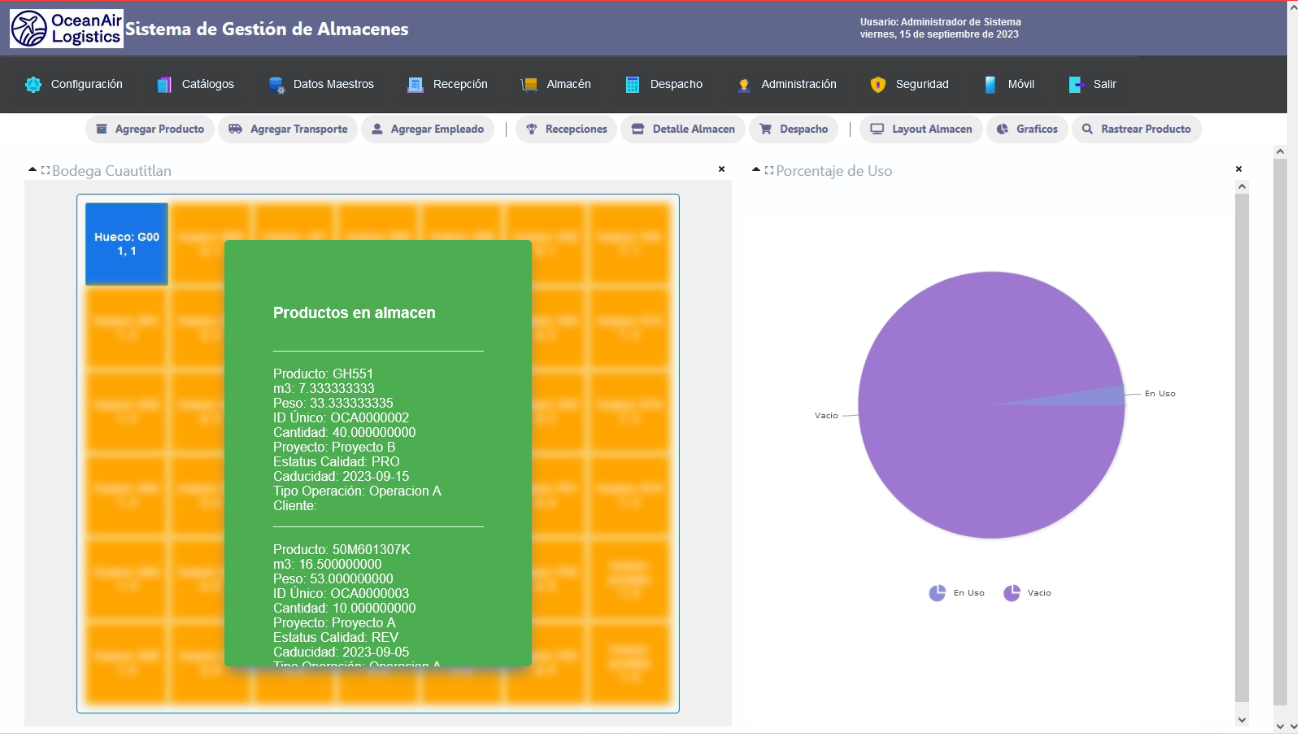Click the text Proyecto: Proyecto B
The image size is (1298, 734).
[334, 447]
